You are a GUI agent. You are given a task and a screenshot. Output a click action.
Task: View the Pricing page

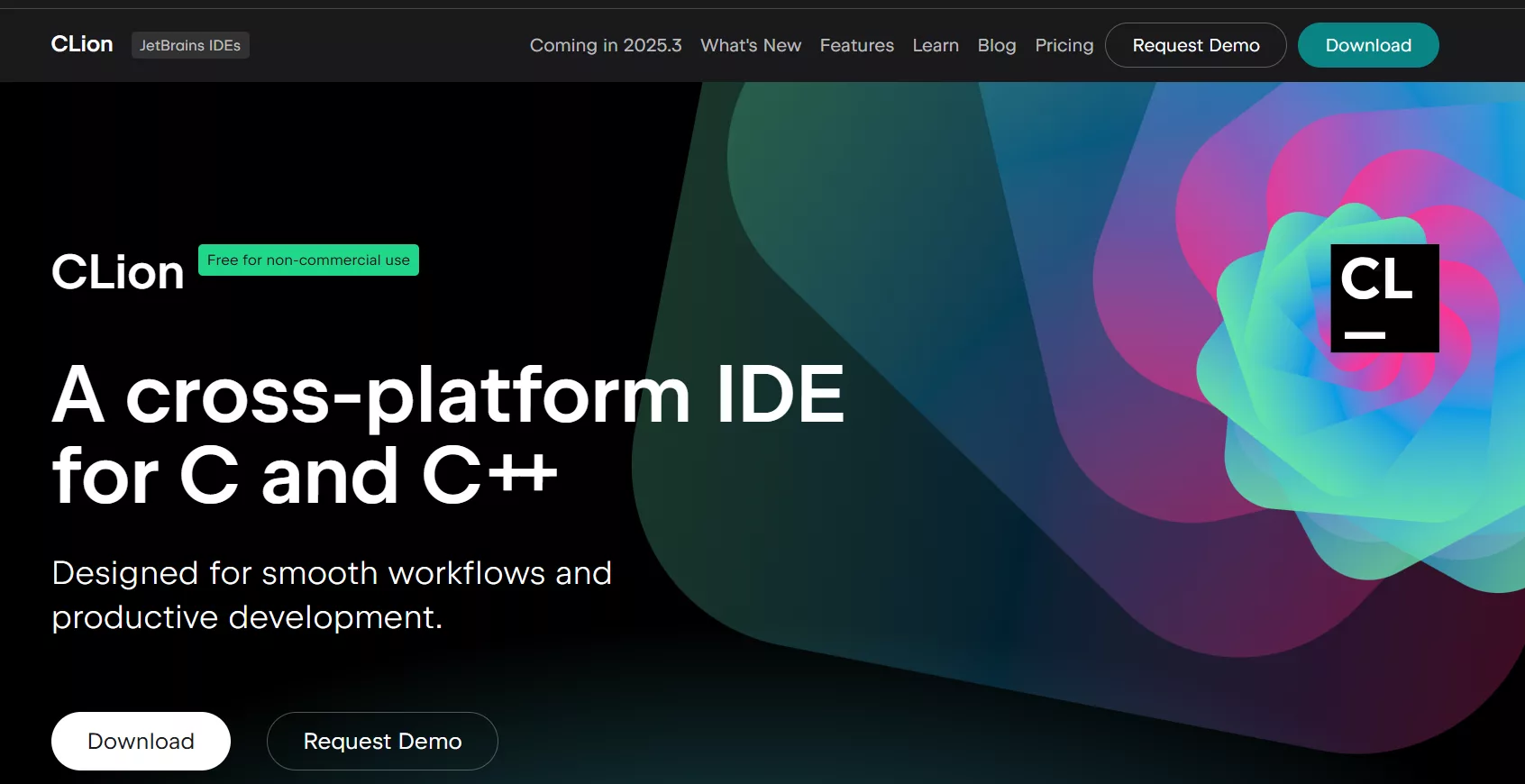[x=1064, y=45]
